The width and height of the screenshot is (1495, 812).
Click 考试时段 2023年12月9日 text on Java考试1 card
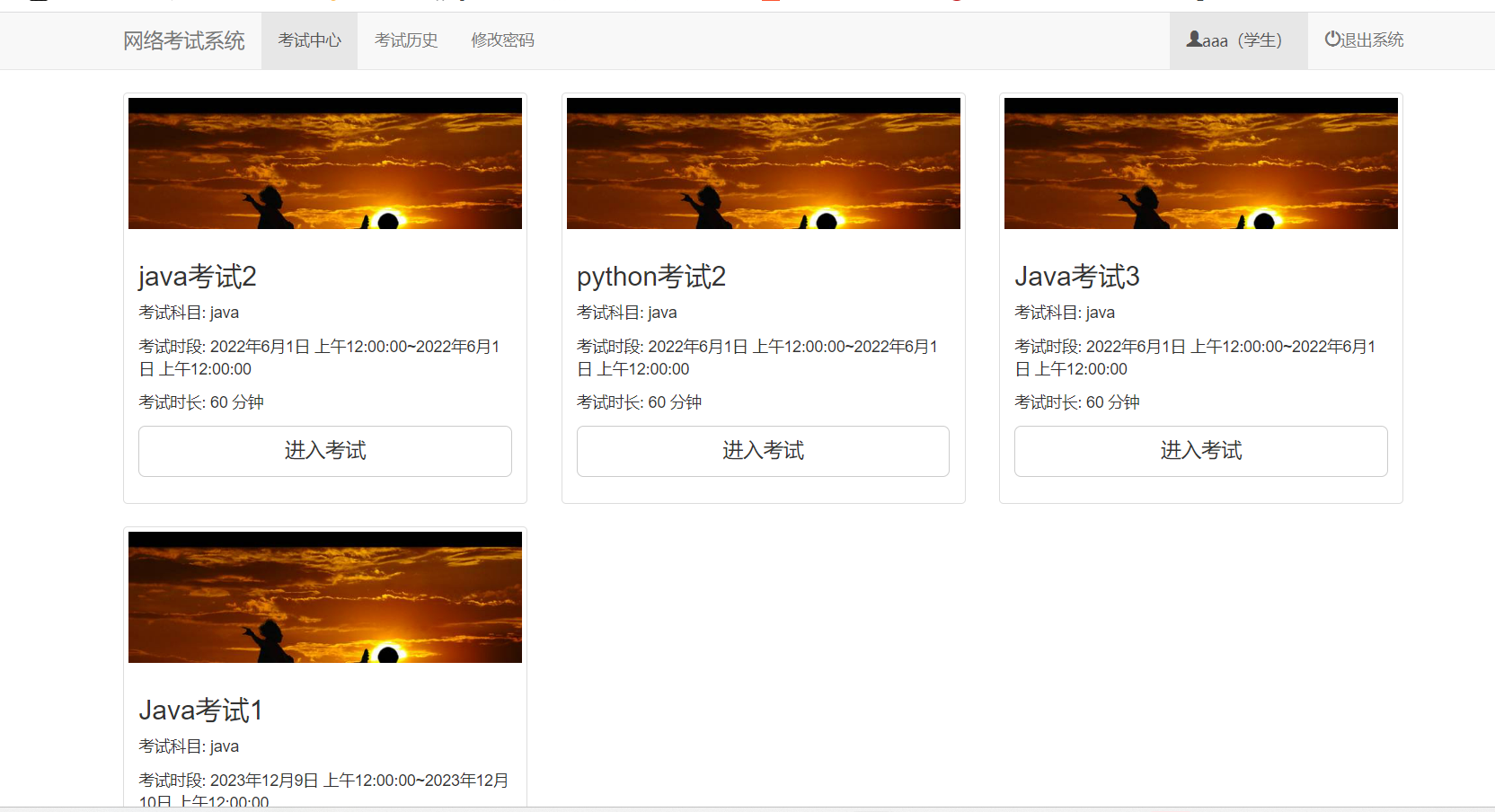pyautogui.click(x=323, y=790)
